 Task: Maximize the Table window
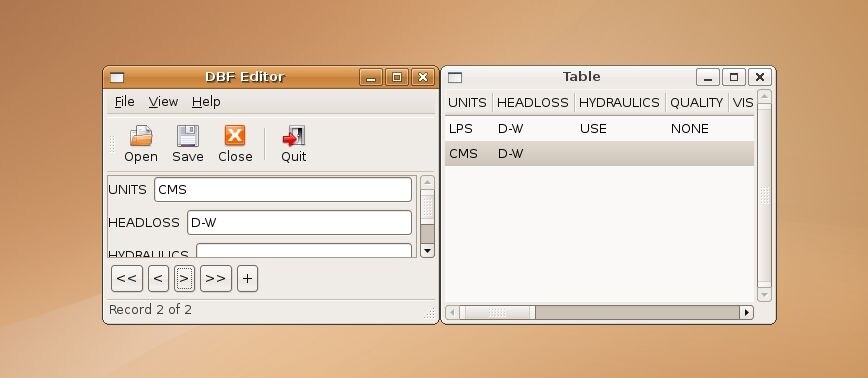coord(734,77)
